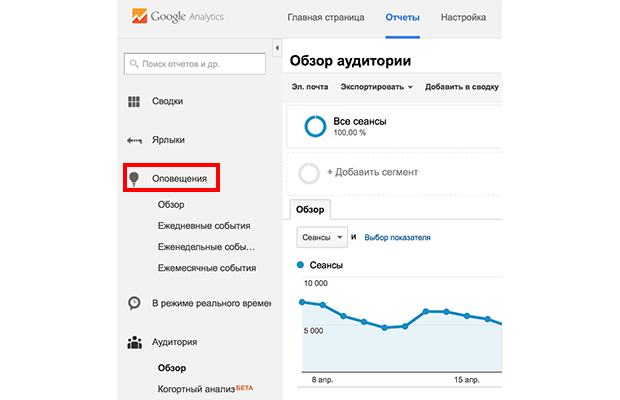Screen dimensions: 620x400
Task: Open the Сеансы metric dropdown
Action: tap(321, 237)
